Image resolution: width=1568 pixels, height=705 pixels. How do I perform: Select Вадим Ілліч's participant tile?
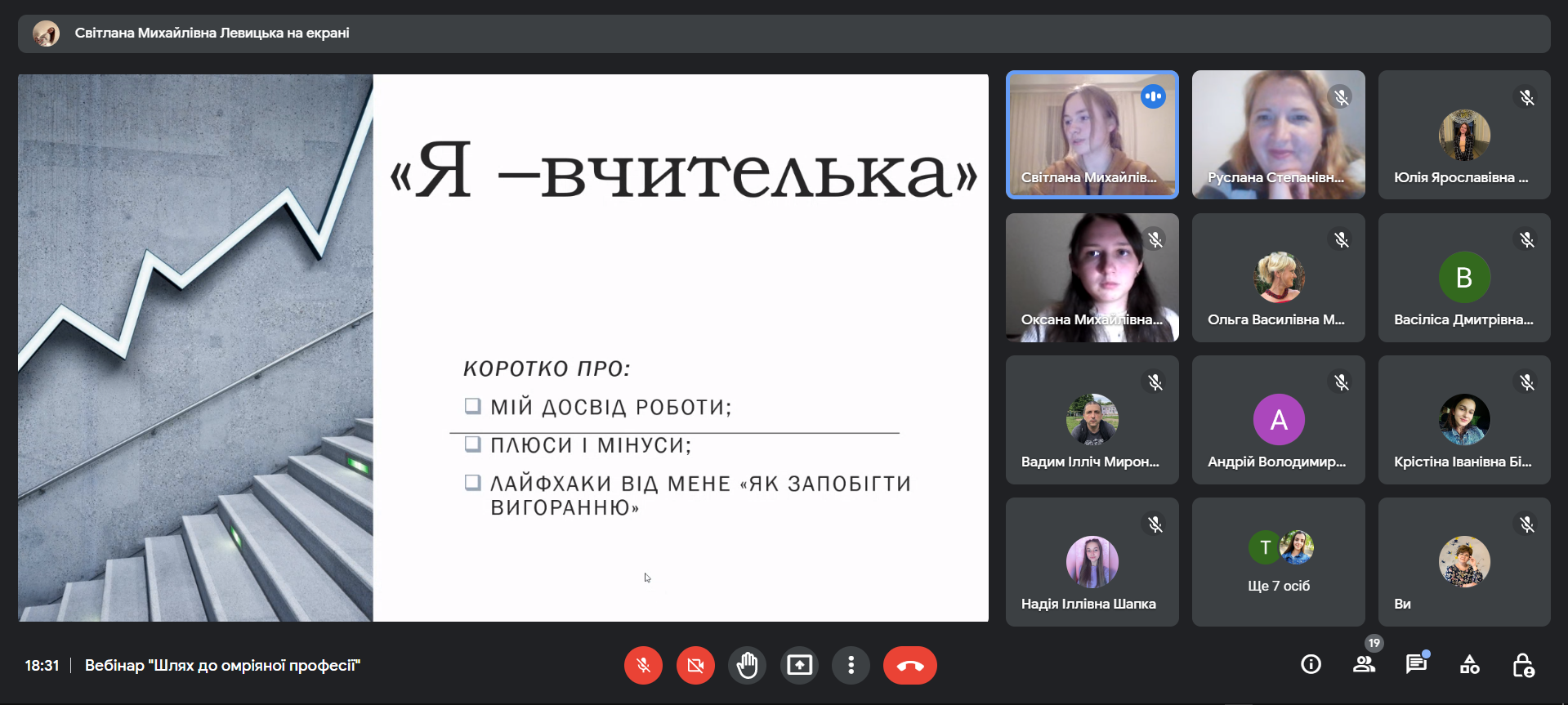1092,420
